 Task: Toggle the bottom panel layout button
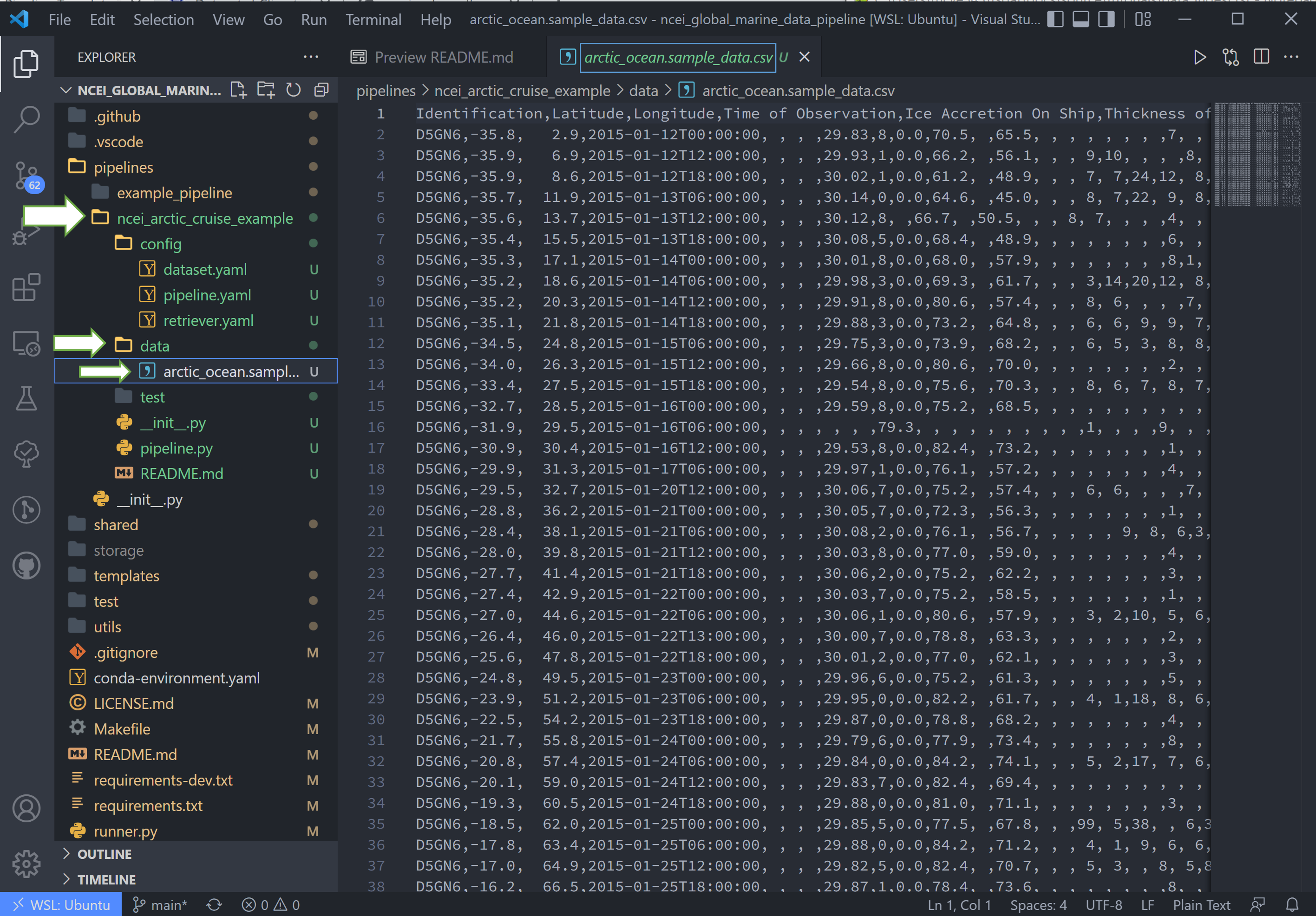click(1081, 19)
